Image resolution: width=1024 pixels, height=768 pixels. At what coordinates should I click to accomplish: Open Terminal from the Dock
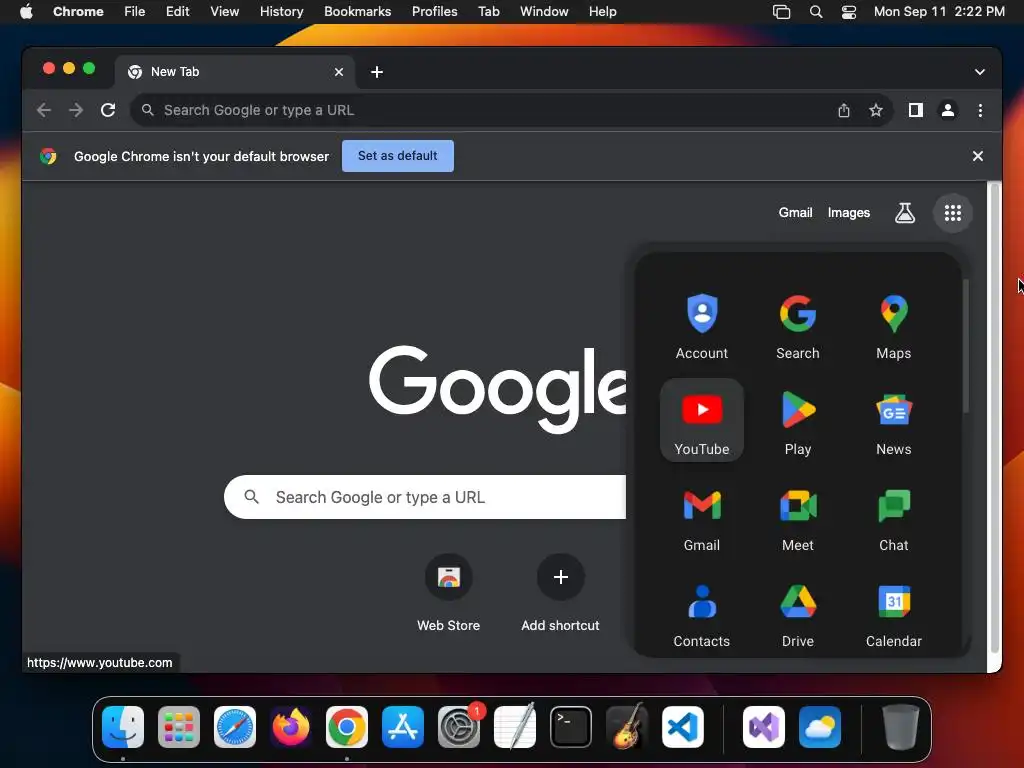coord(571,727)
